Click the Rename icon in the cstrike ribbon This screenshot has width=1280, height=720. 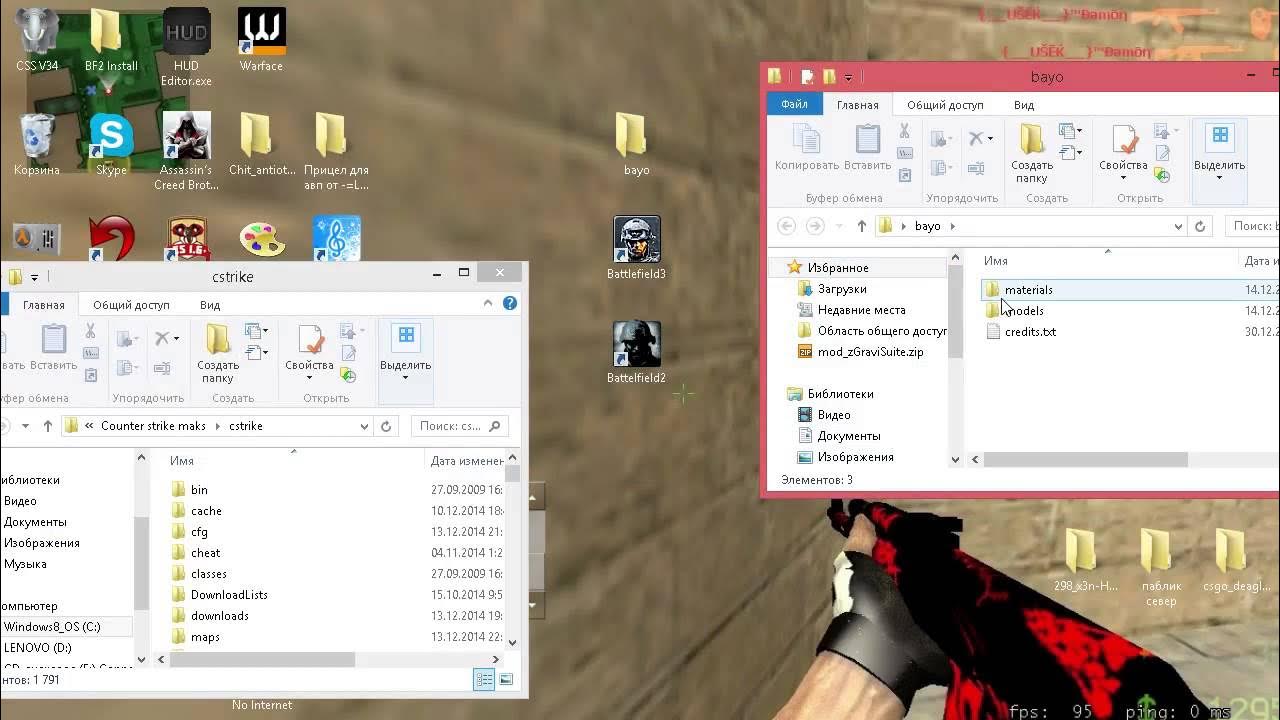[164, 368]
